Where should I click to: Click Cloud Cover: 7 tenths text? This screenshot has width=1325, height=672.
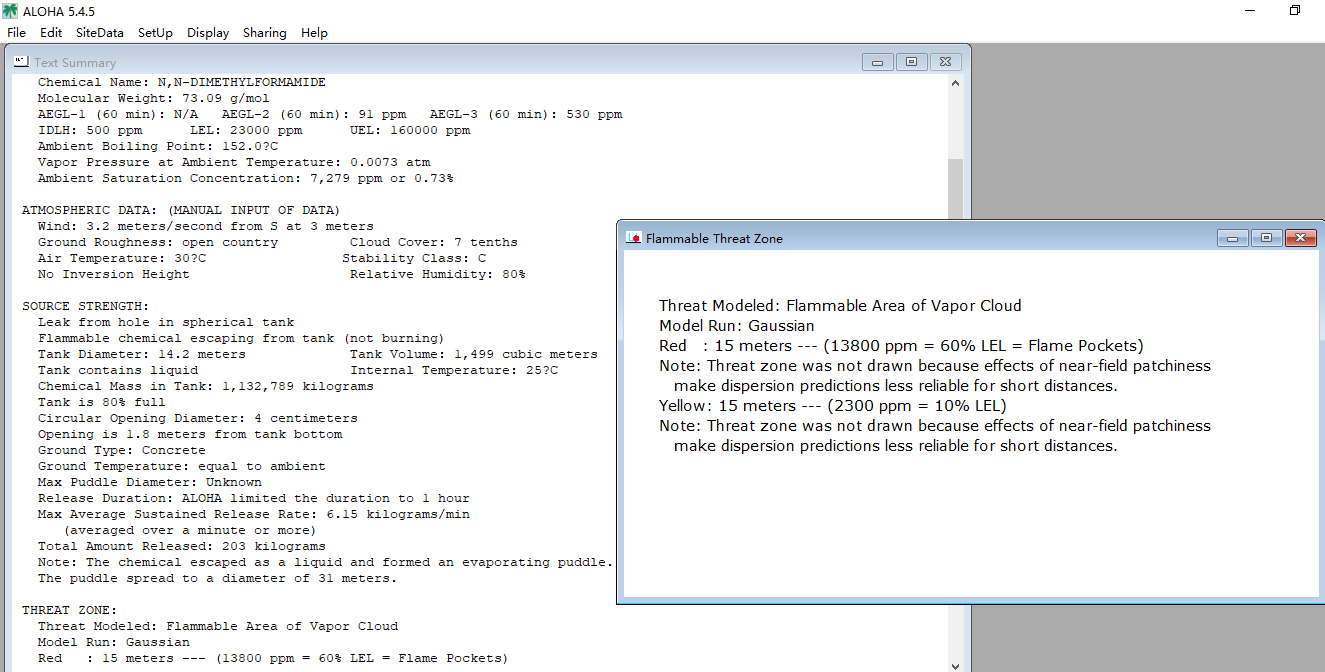click(434, 242)
